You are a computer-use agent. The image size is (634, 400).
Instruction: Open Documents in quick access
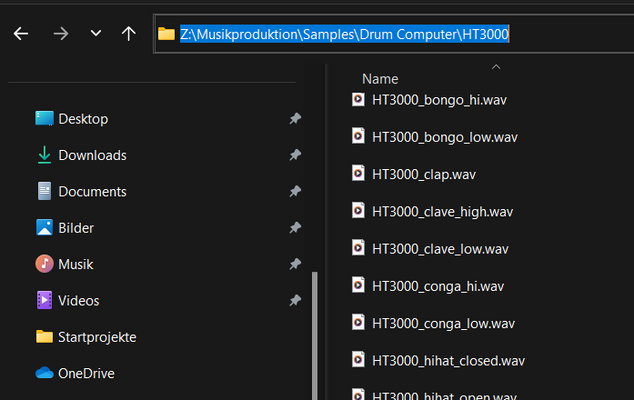click(82, 192)
